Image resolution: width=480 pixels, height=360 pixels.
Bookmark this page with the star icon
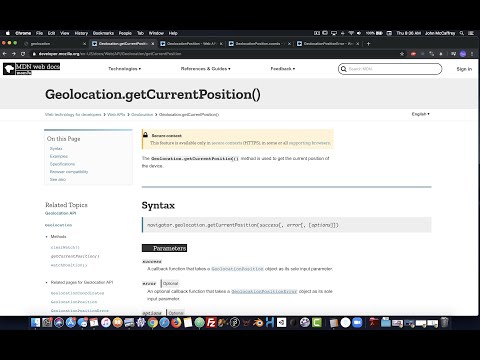pos(402,54)
